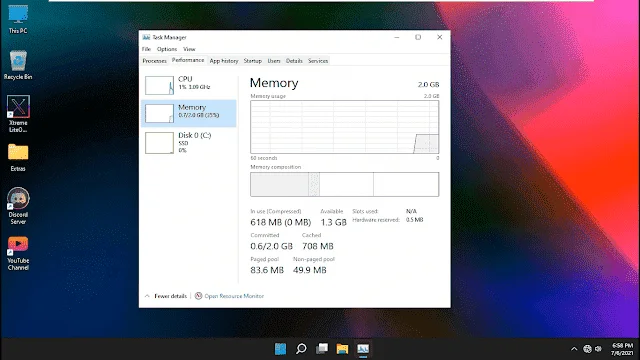Select Memory in the resource list
640x360 pixels.
pyautogui.click(x=189, y=113)
